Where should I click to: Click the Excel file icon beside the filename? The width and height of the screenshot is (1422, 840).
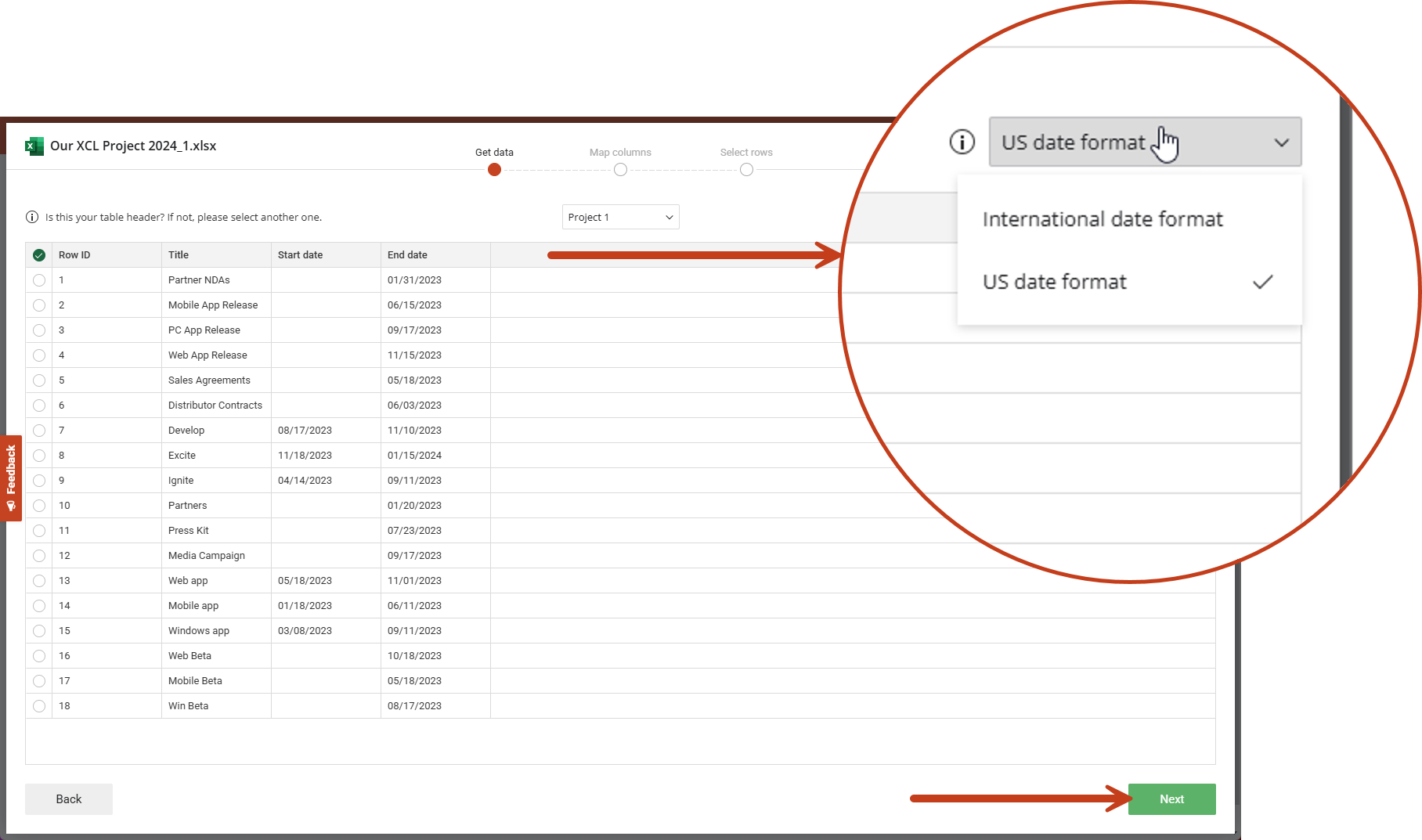[33, 146]
